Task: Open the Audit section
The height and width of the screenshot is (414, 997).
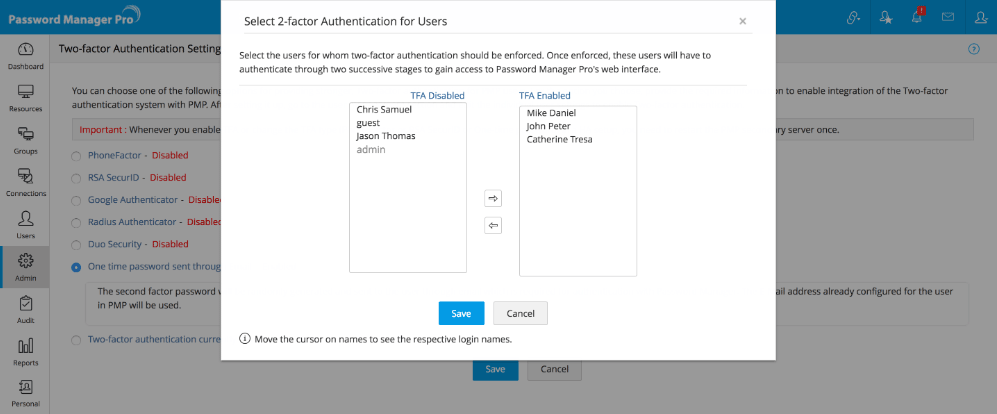Action: (x=25, y=309)
